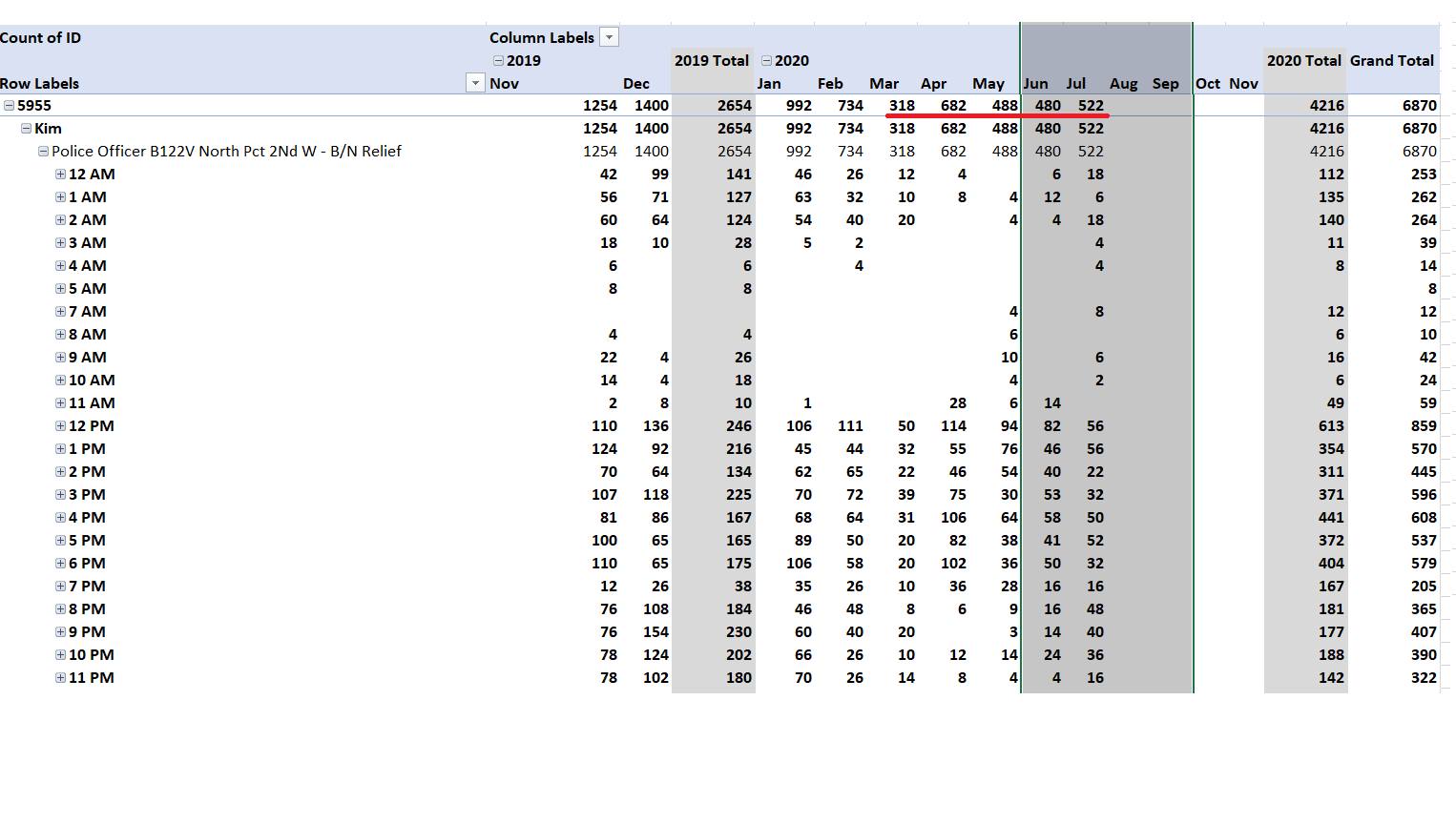The width and height of the screenshot is (1456, 824).
Task: Expand the 12 PM row
Action: [60, 426]
